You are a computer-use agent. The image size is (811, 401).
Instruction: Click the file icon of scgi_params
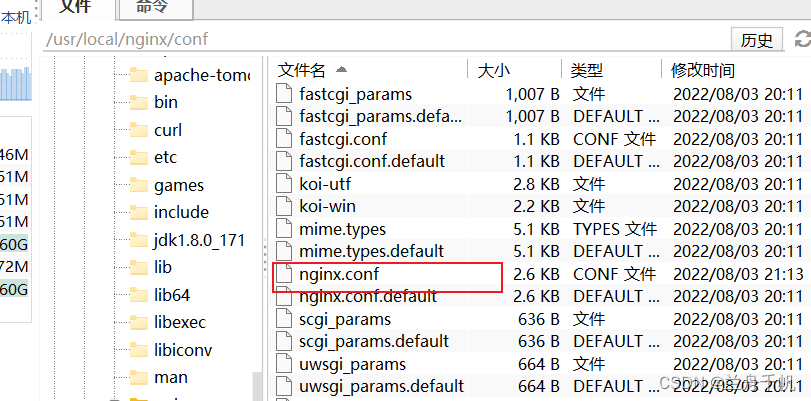[283, 319]
